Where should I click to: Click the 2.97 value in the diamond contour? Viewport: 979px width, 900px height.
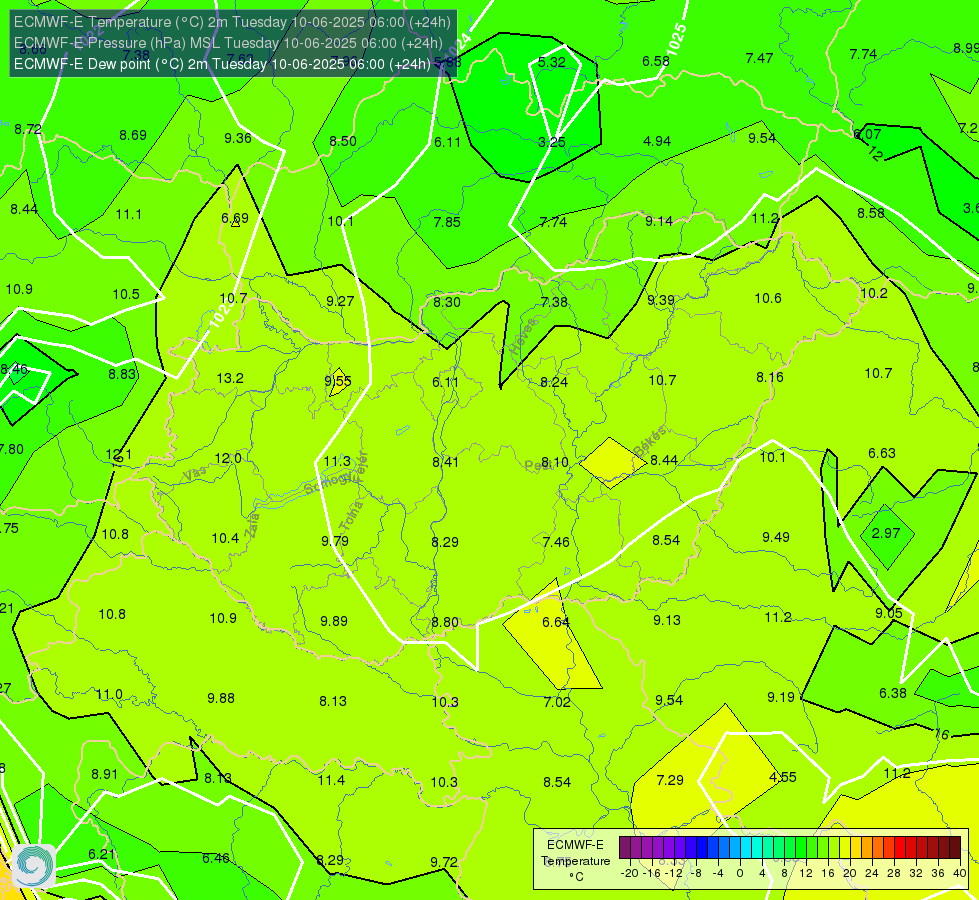886,533
